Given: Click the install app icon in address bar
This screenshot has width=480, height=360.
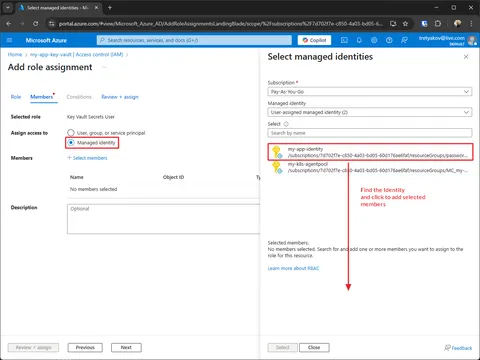Looking at the screenshot, I should tap(393, 24).
